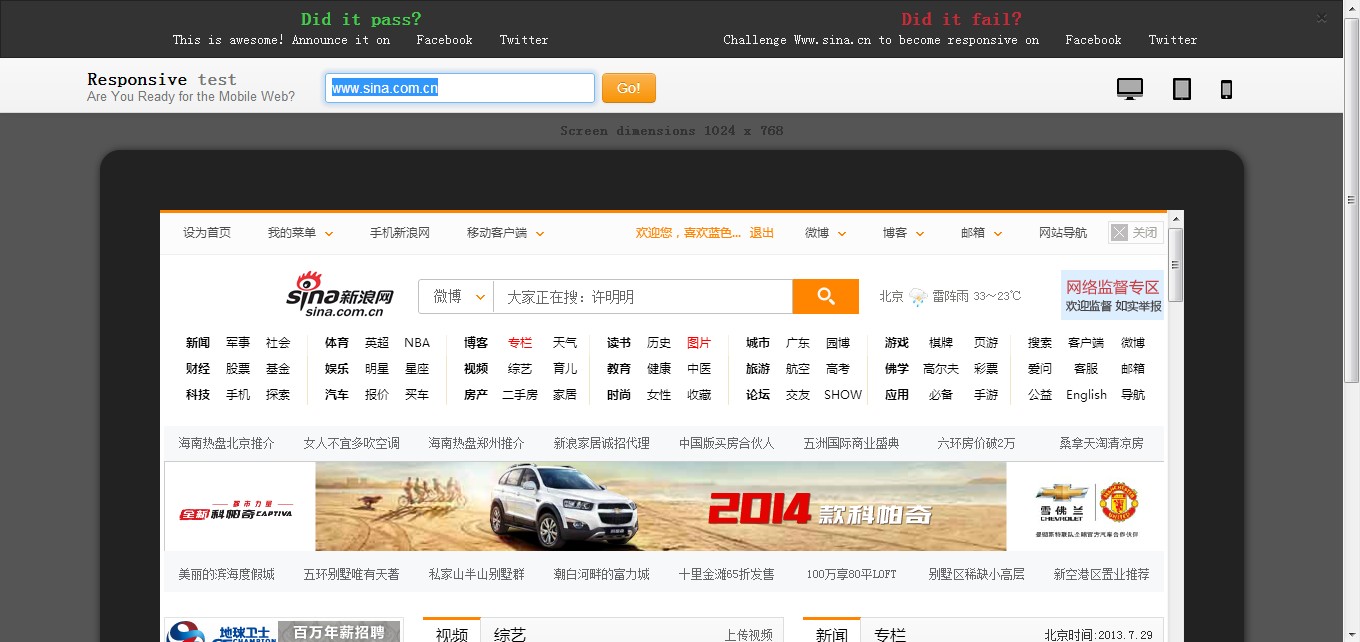Open the NBA link
1360x642 pixels.
[x=417, y=343]
